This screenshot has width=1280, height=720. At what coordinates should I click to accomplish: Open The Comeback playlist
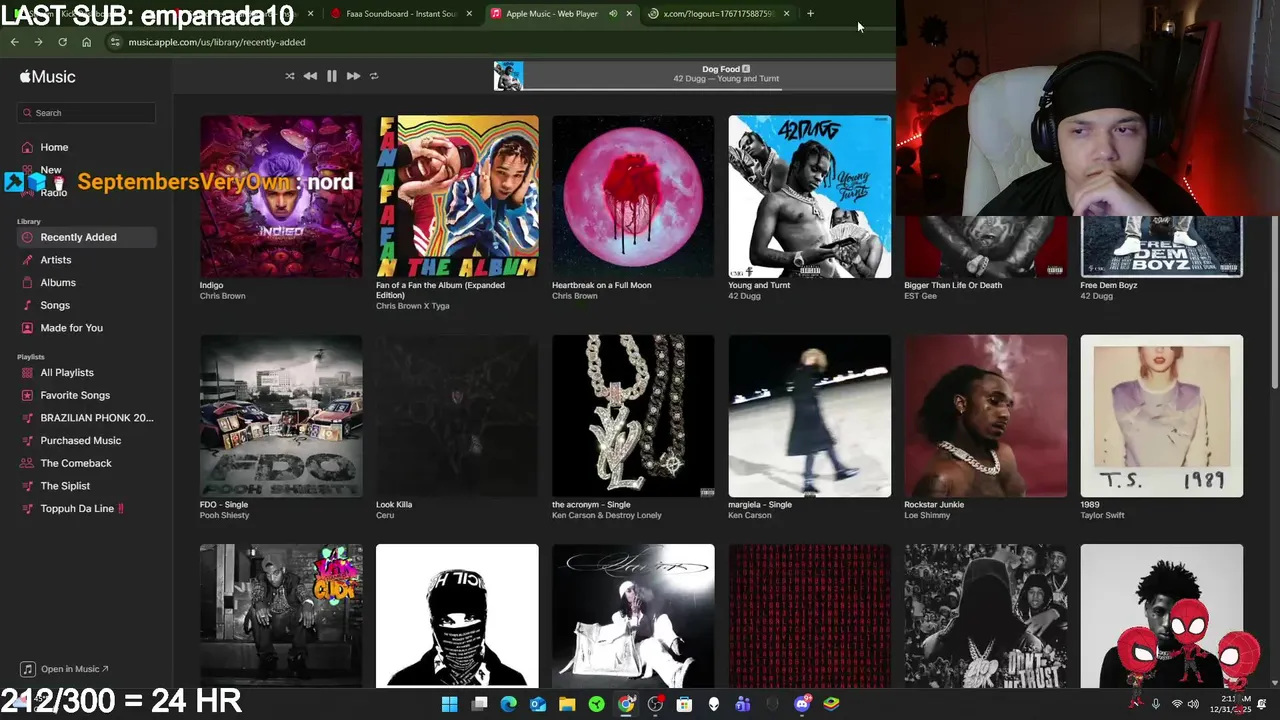(86, 463)
